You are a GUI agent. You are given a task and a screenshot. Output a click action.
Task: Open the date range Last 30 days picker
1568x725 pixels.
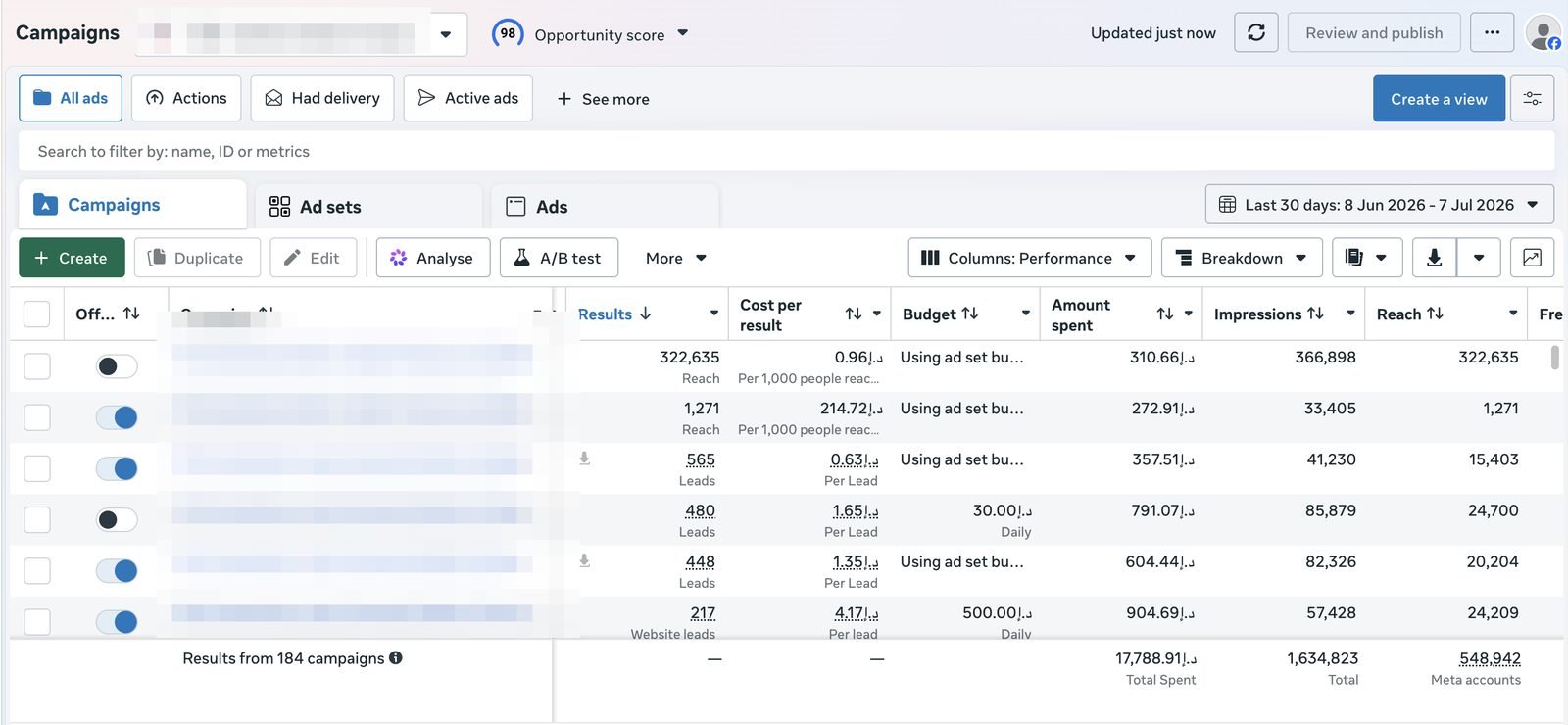click(x=1379, y=205)
